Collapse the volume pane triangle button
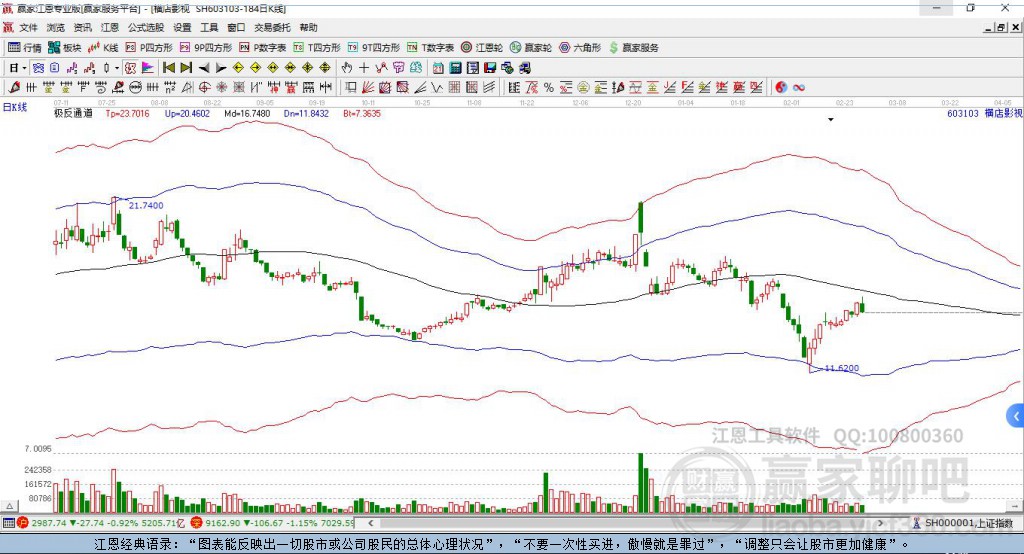The image size is (1024, 554). 8,506
